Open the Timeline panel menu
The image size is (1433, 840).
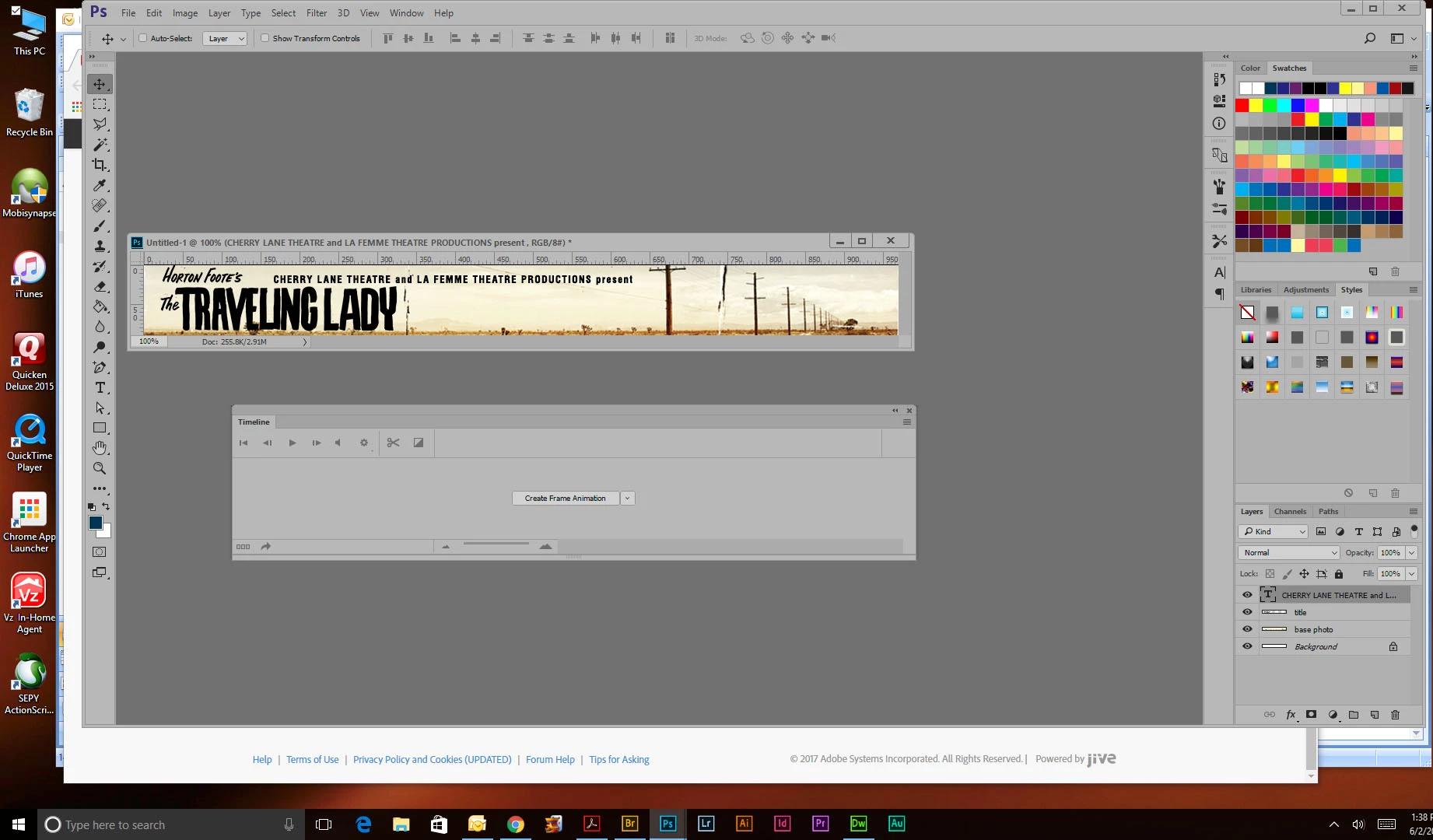(x=906, y=422)
